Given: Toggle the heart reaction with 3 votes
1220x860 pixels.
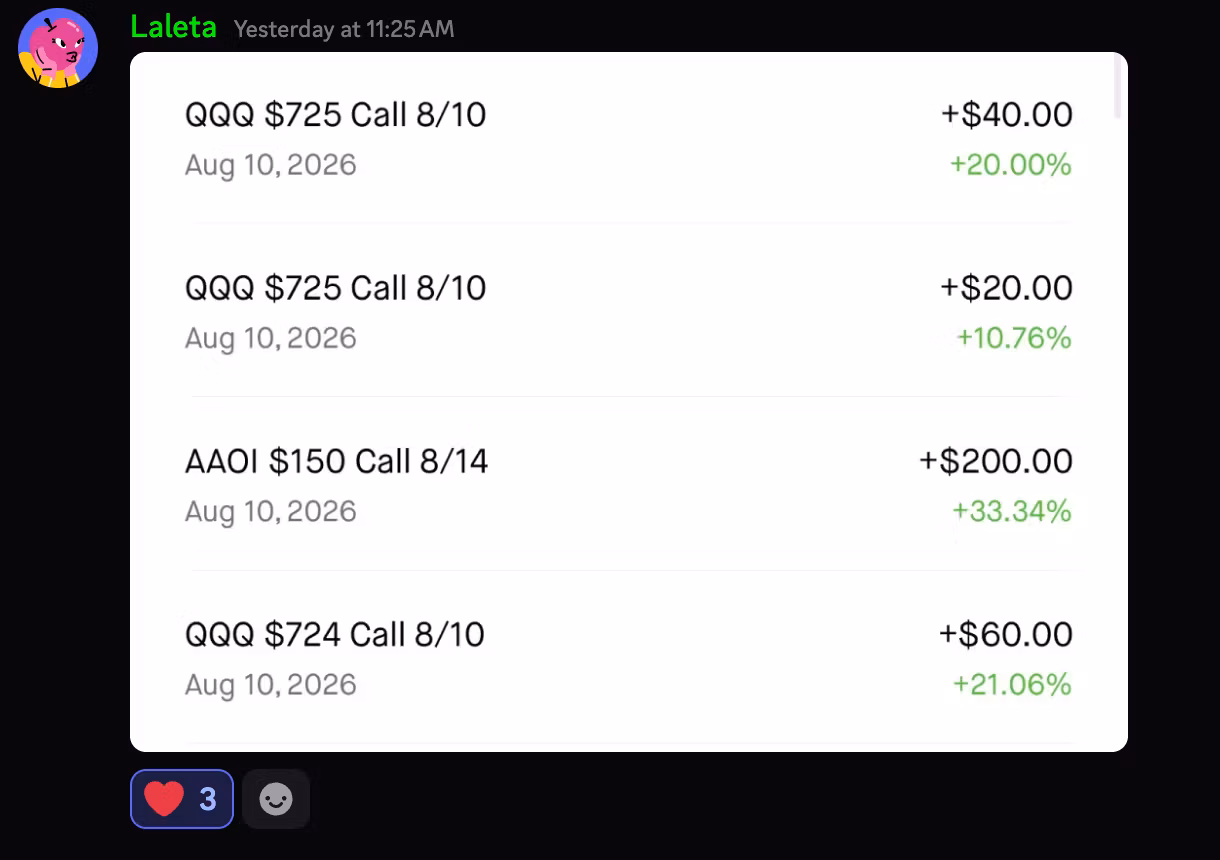Looking at the screenshot, I should pos(182,799).
